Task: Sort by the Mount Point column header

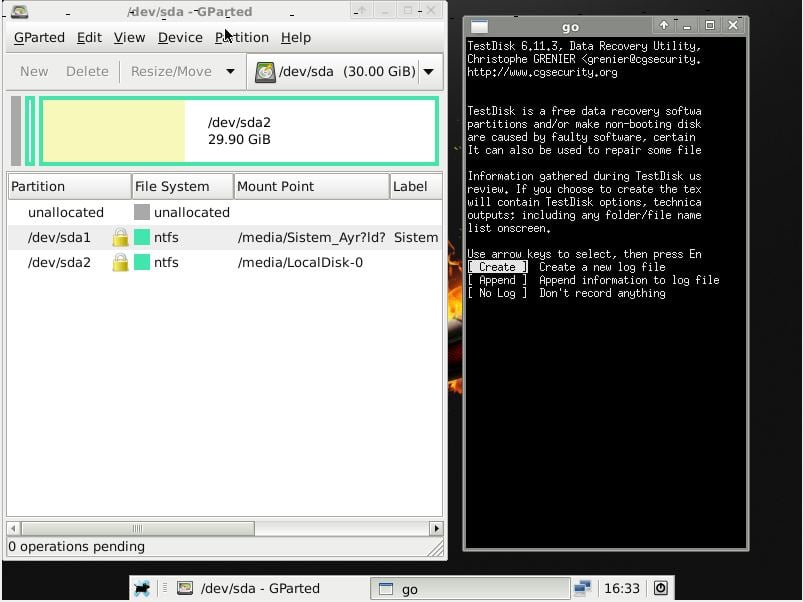Action: (311, 186)
